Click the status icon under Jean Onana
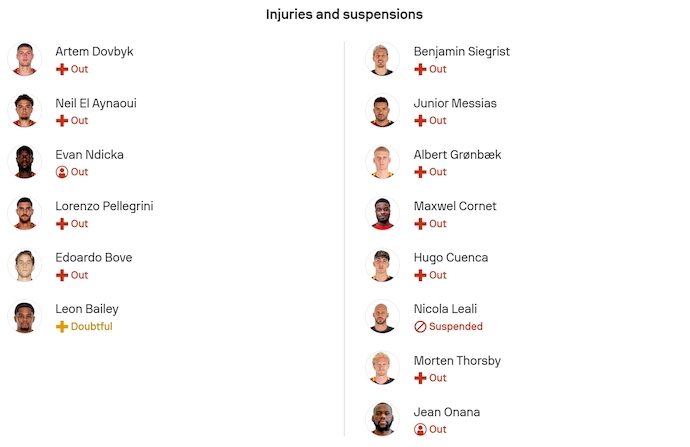Viewport: 690px width, 447px height. [420, 430]
